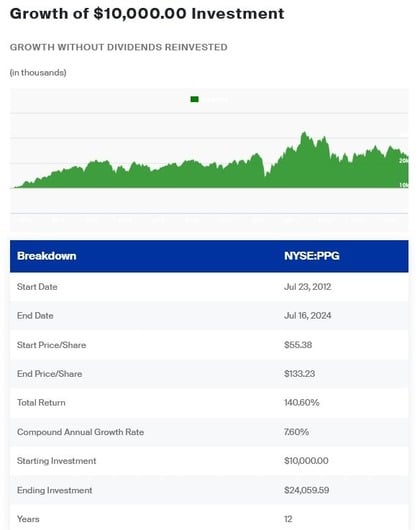Click the 'NYSE:PPG' column header
This screenshot has width=420, height=530.
[x=312, y=256]
